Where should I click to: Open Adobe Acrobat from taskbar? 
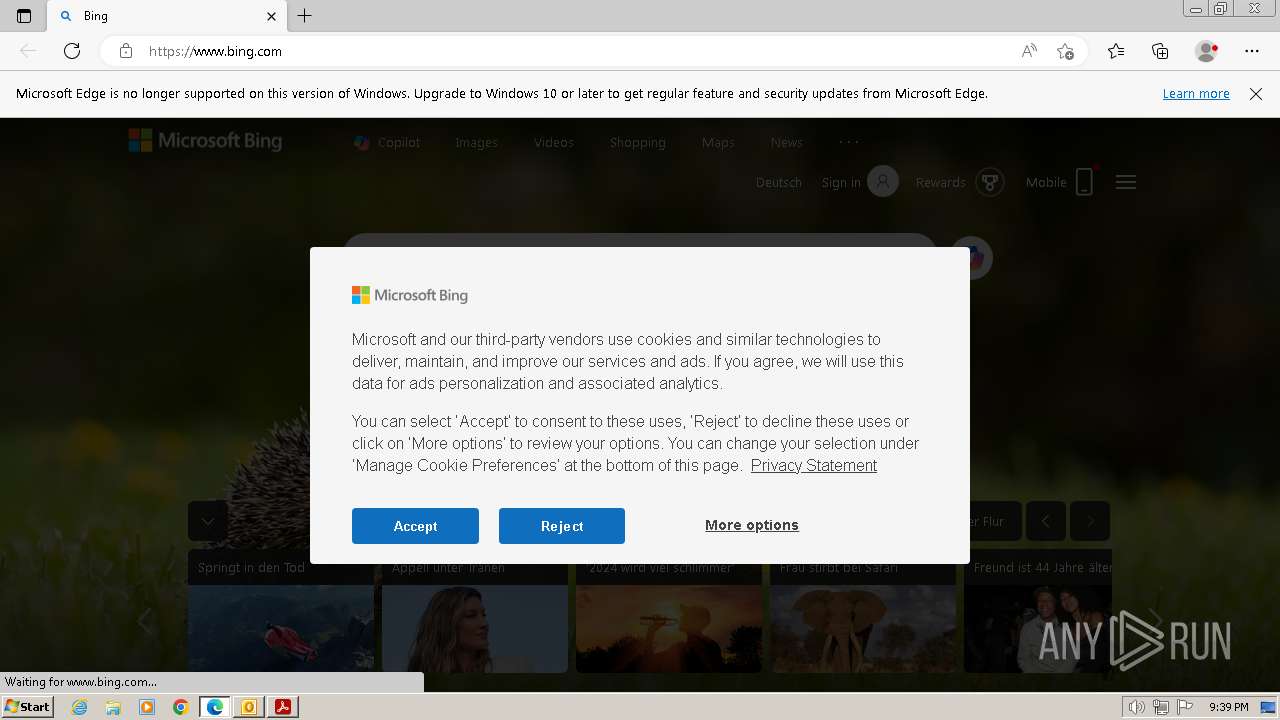tap(283, 707)
